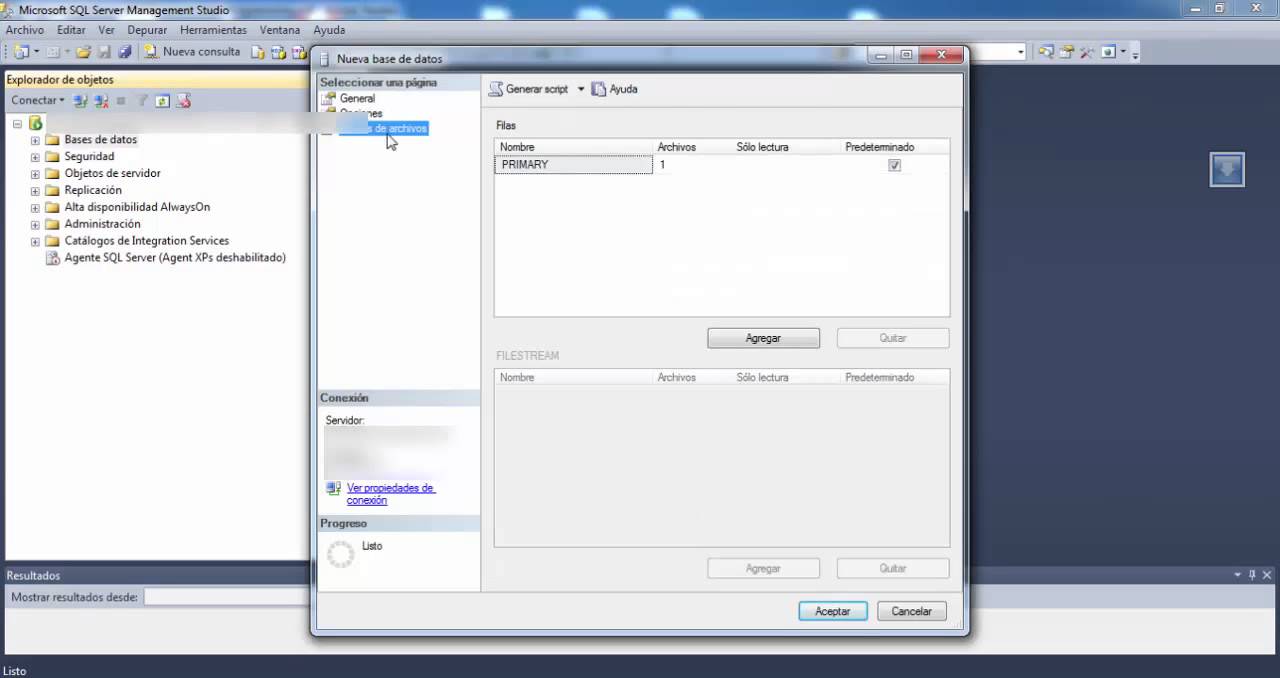The width and height of the screenshot is (1280, 678).
Task: Open the Editar menu
Action: (x=71, y=30)
